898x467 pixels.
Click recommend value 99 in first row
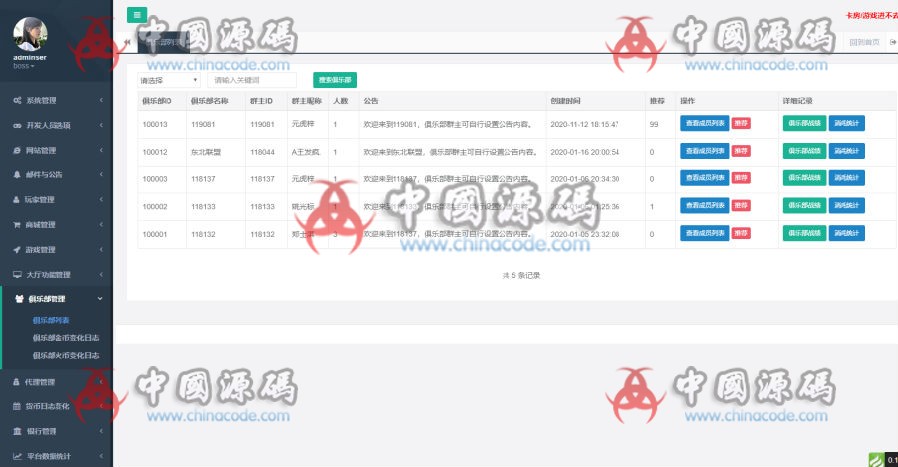654,124
